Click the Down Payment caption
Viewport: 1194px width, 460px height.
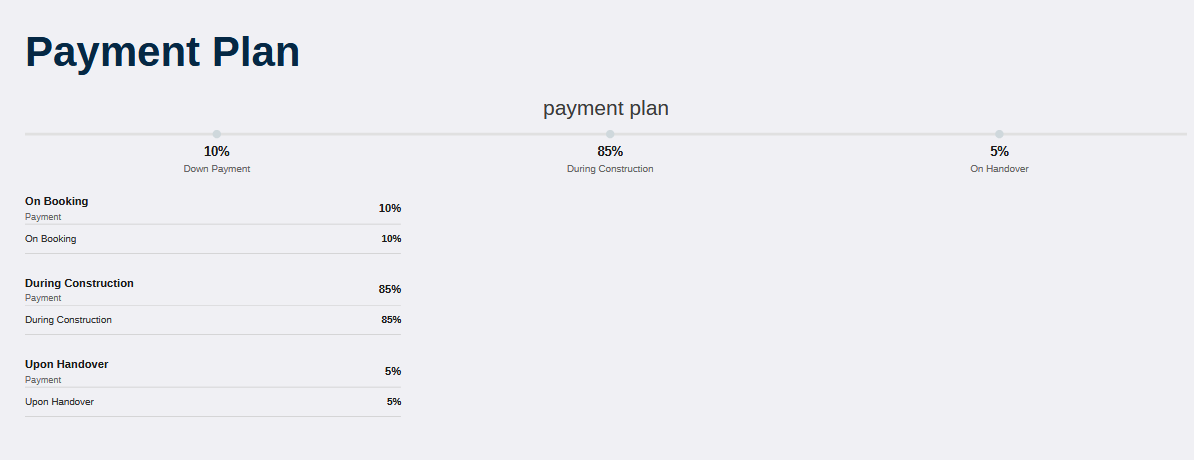tap(216, 169)
